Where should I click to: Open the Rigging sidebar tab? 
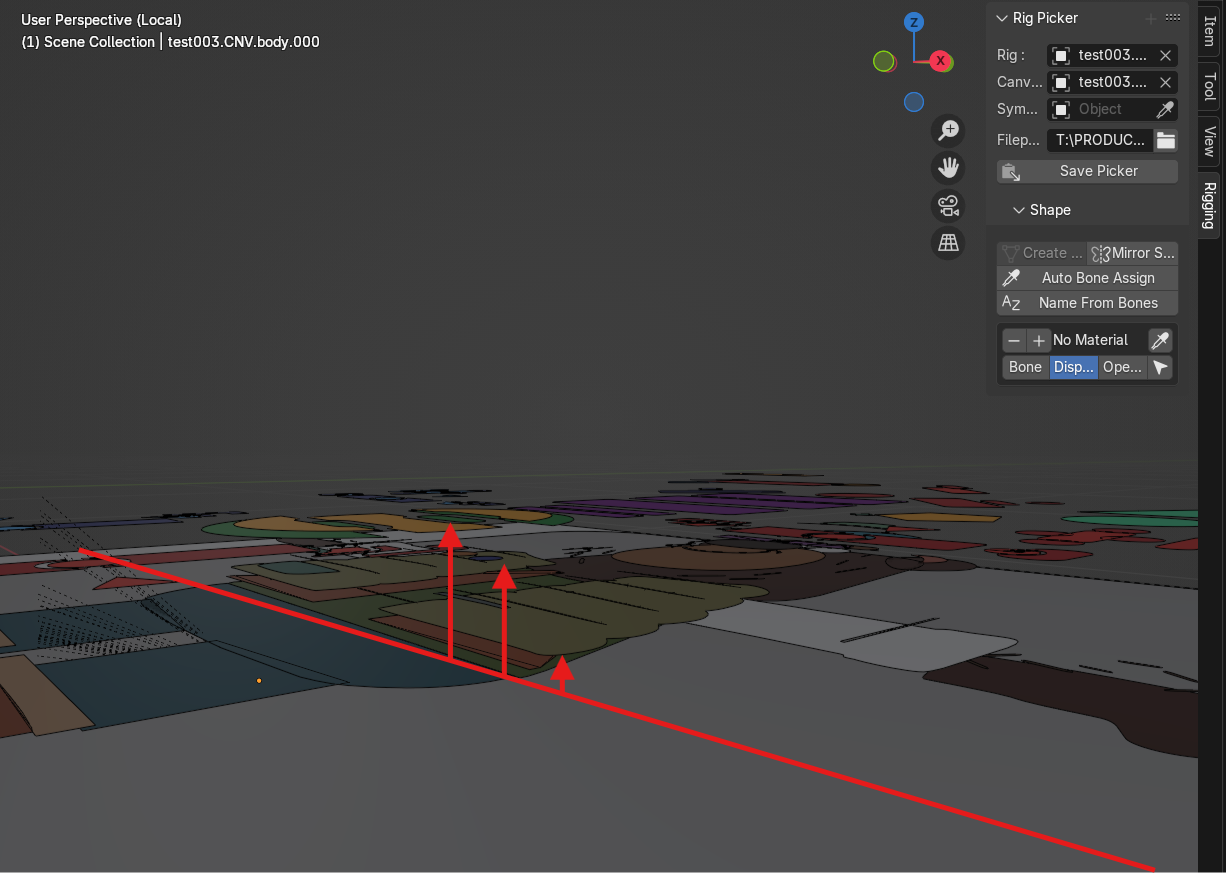(x=1209, y=205)
